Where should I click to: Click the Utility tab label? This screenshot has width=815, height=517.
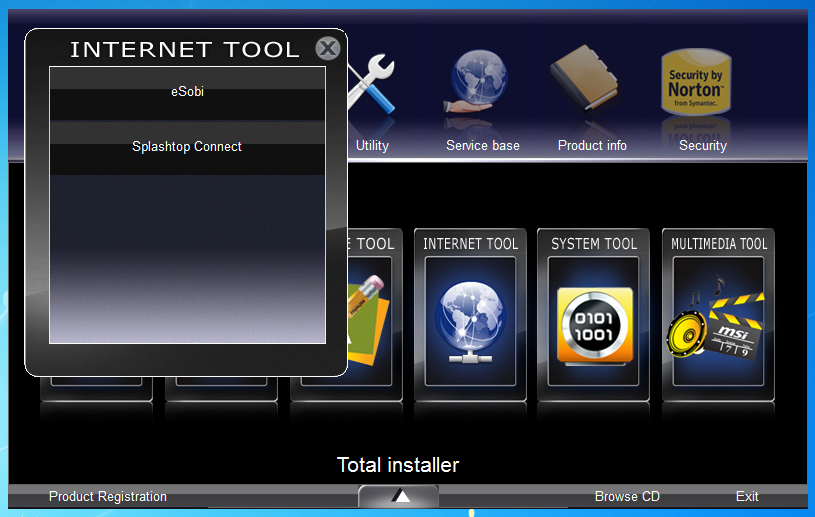(x=372, y=145)
